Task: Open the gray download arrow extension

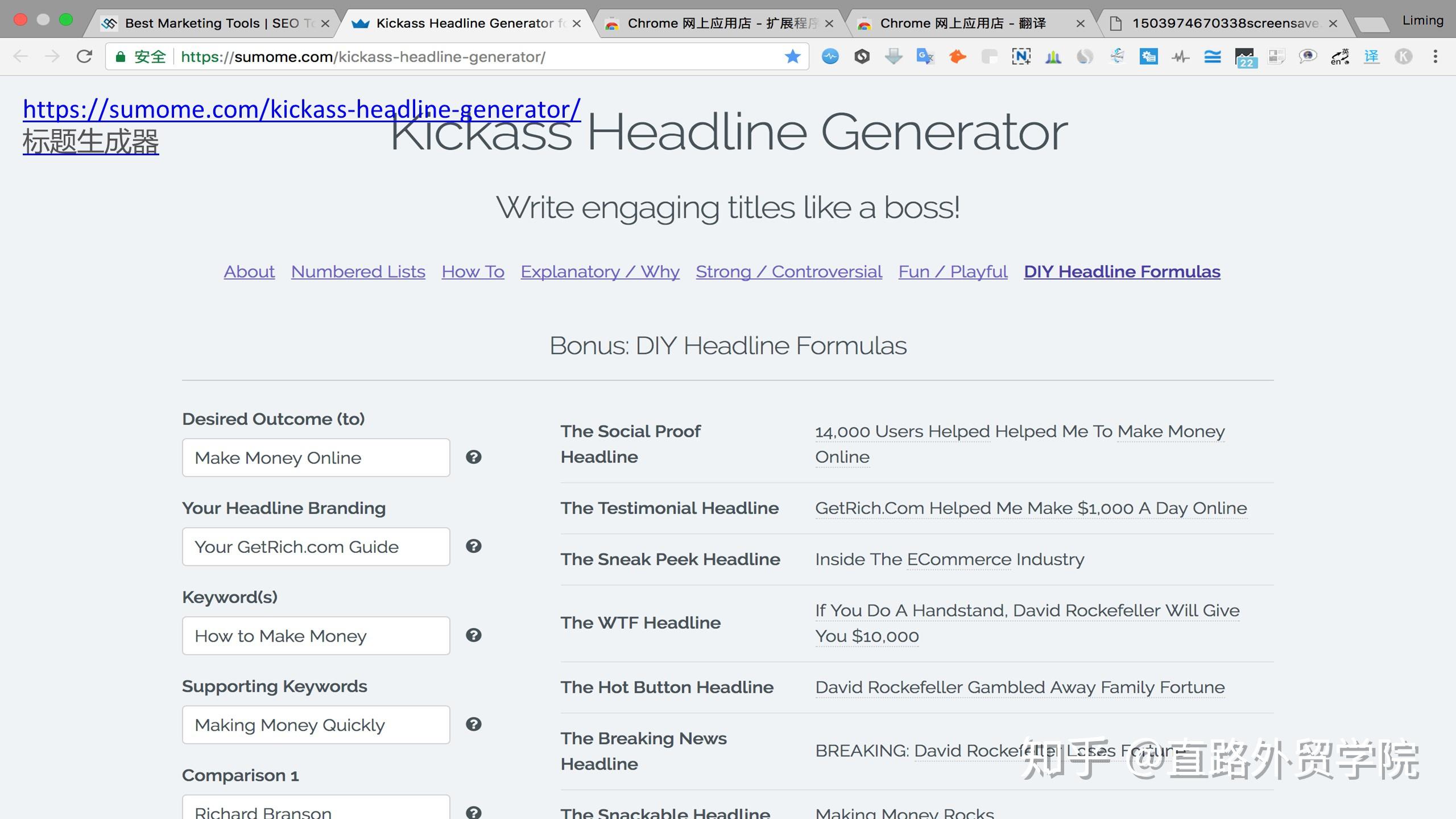Action: (x=894, y=56)
